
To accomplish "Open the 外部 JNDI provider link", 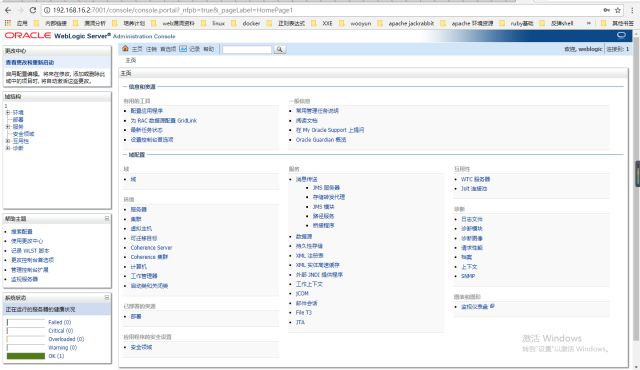I will [319, 275].
